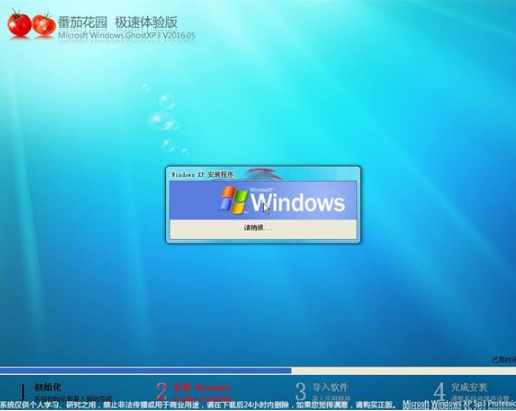Click the Microsoft Windows GhostXP3 V2016.05 text

pos(127,35)
